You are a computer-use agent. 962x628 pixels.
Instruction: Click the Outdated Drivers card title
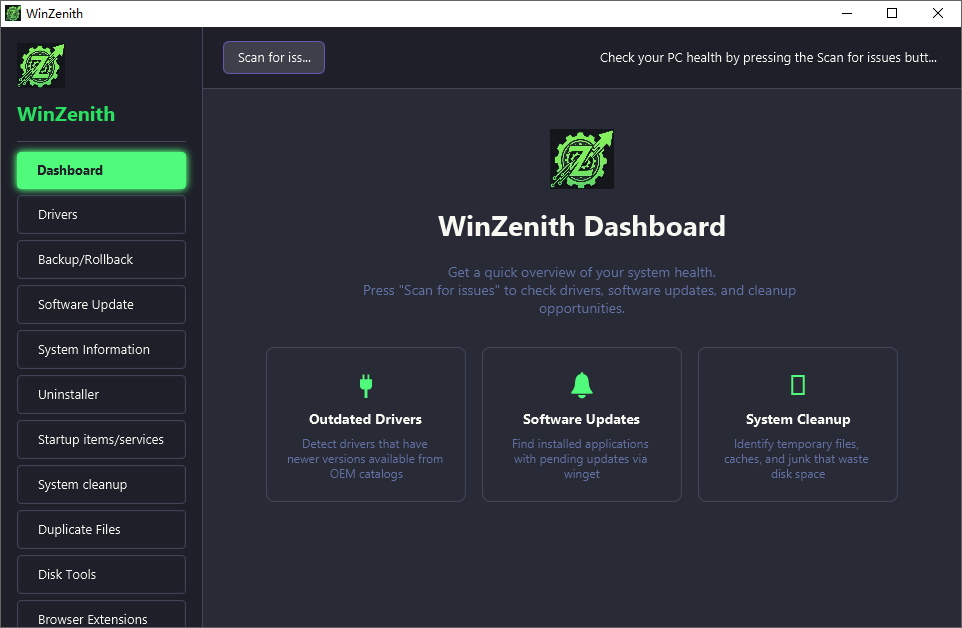point(366,419)
